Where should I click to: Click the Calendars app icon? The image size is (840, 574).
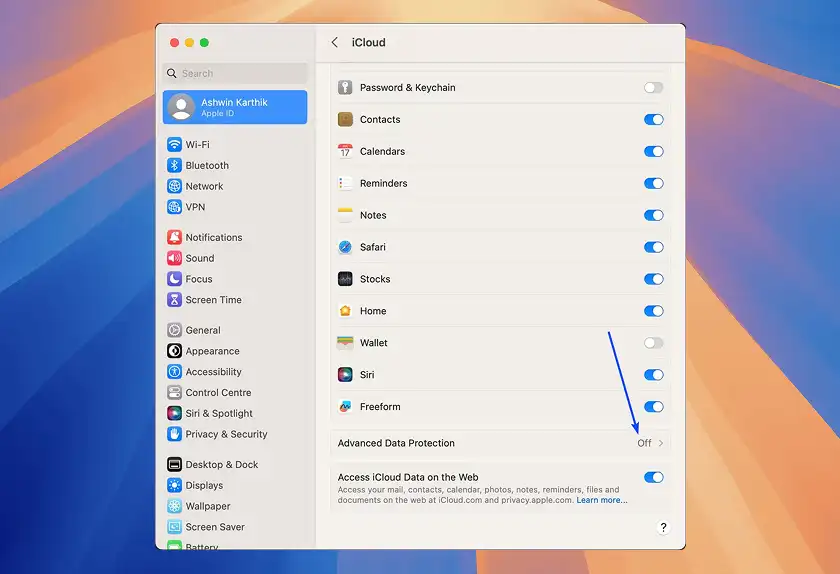tap(345, 151)
